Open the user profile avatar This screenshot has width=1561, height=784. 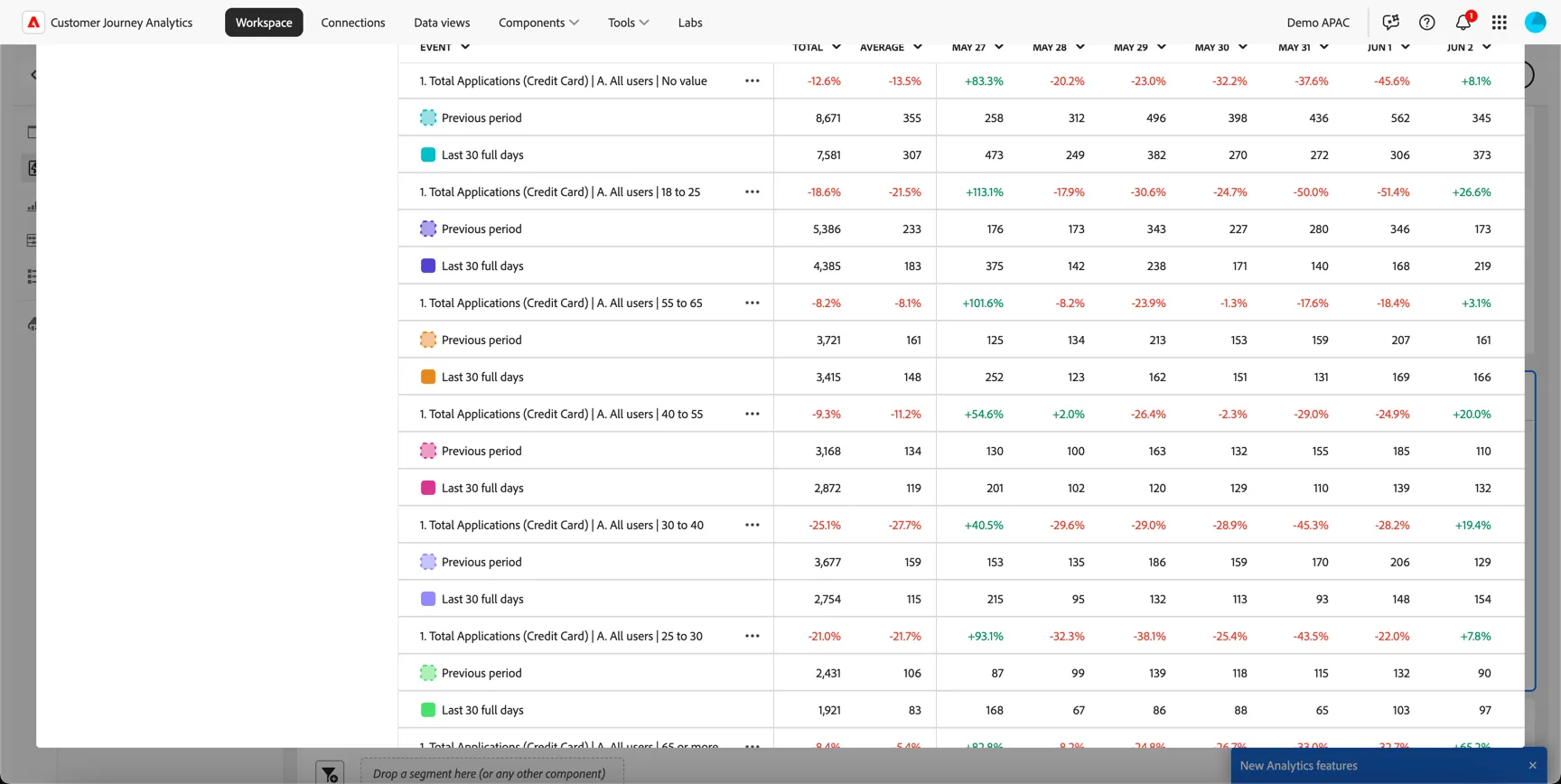tap(1535, 23)
